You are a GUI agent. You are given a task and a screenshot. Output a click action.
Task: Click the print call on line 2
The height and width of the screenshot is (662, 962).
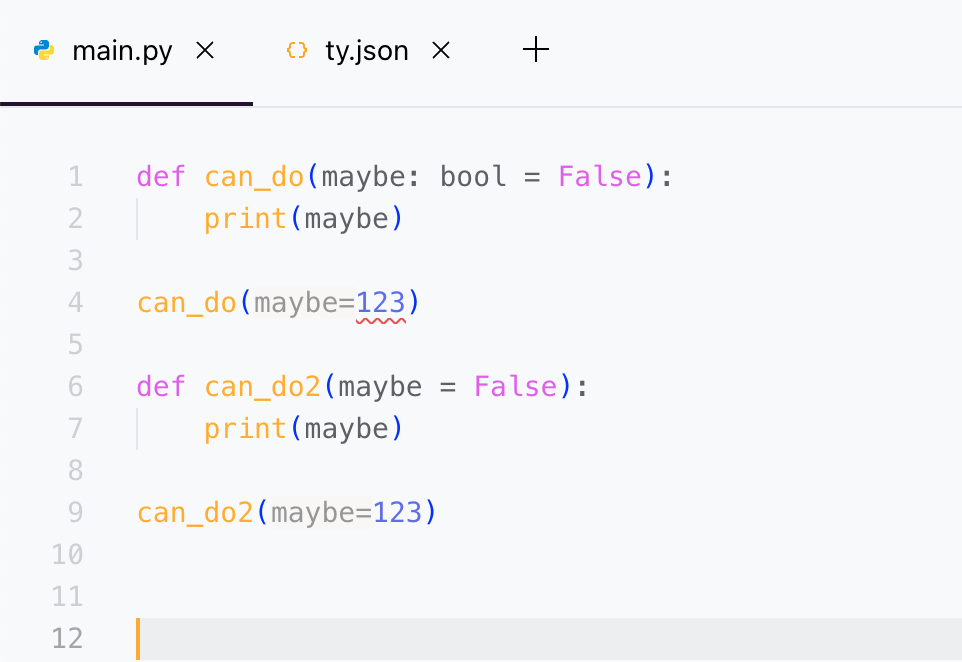pos(246,219)
